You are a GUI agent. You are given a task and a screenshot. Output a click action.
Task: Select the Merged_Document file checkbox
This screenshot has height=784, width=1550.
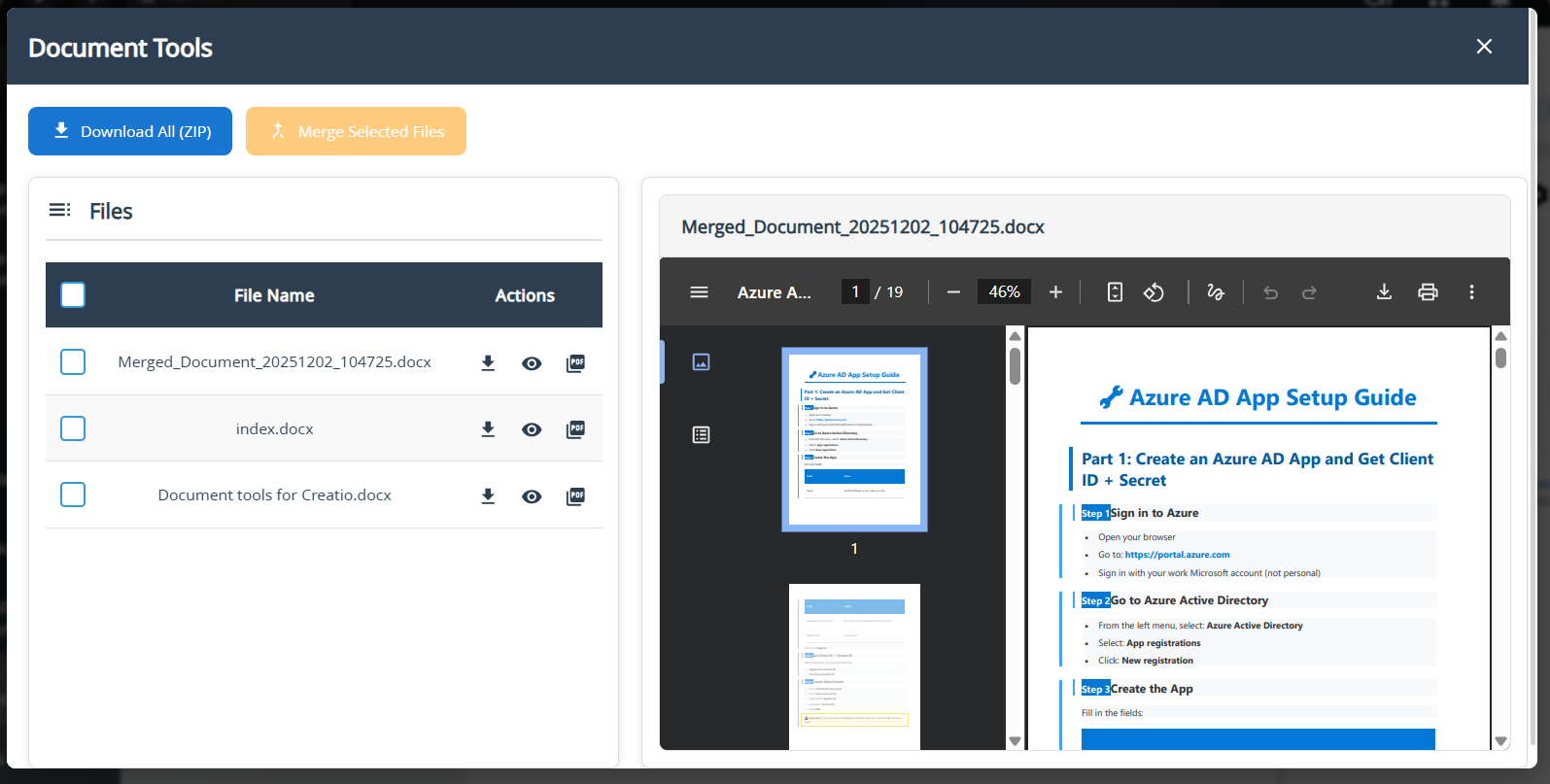73,362
